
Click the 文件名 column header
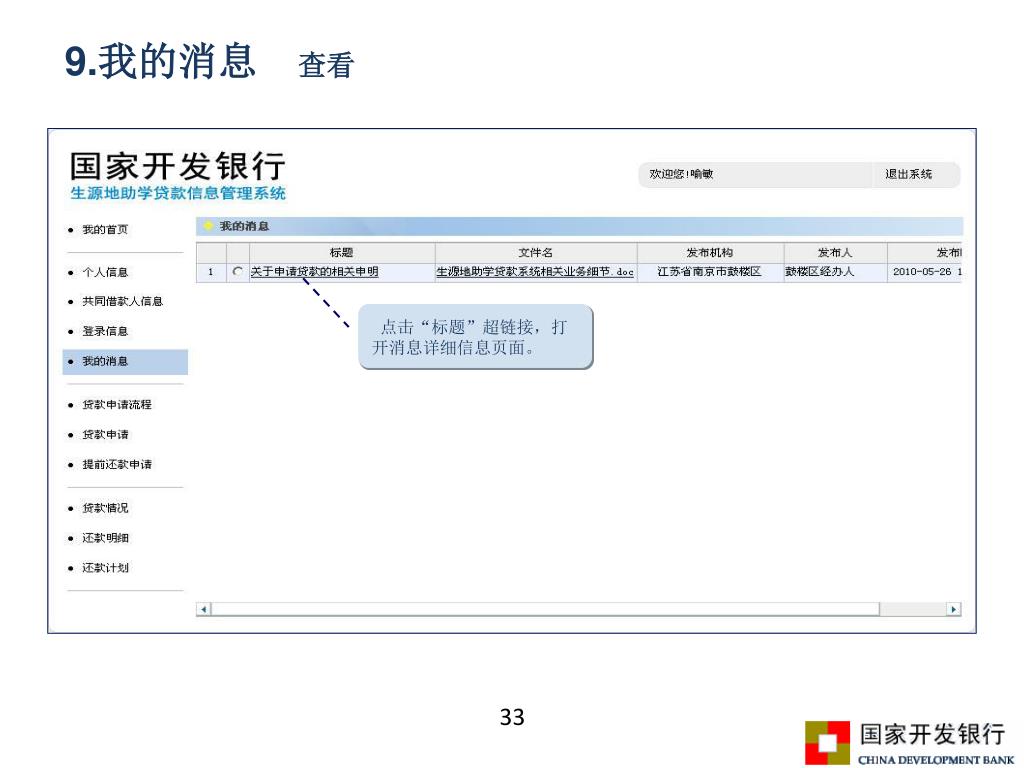coord(536,253)
